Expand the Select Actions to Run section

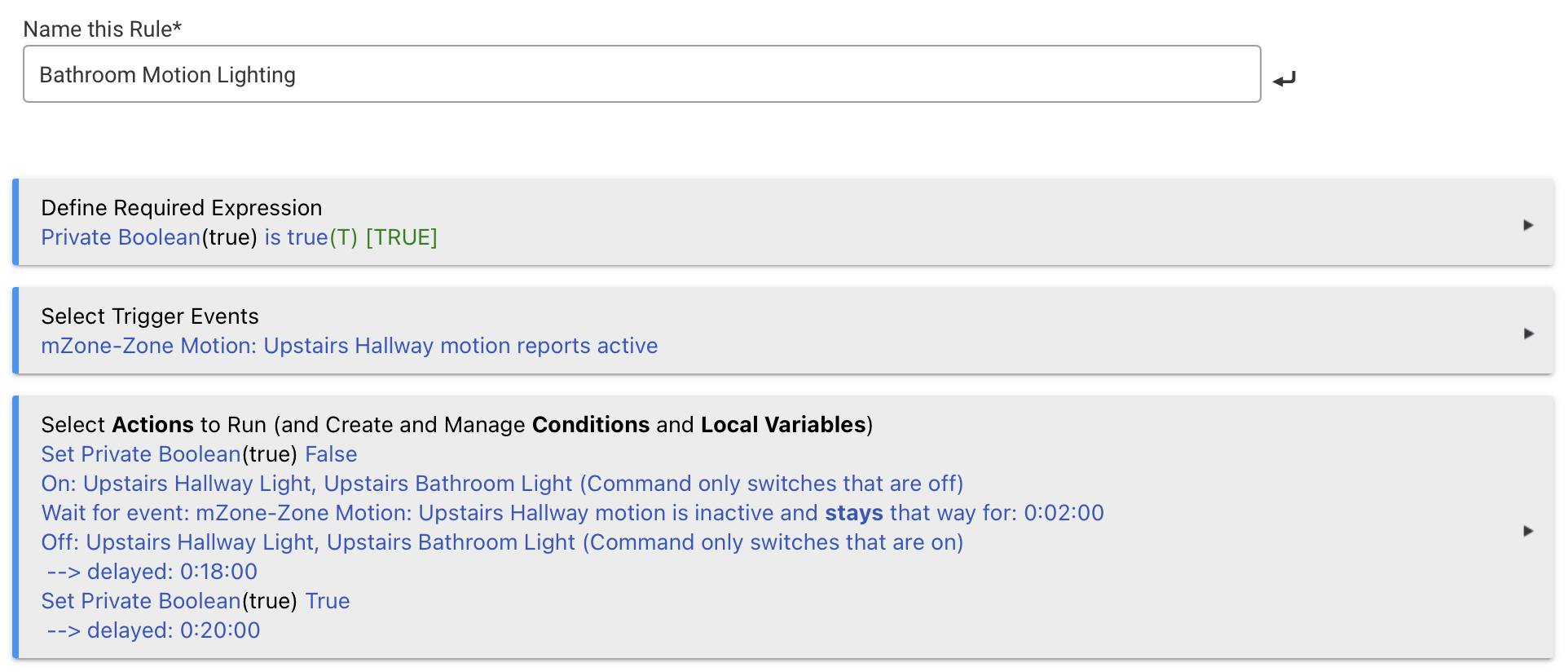[x=1528, y=531]
